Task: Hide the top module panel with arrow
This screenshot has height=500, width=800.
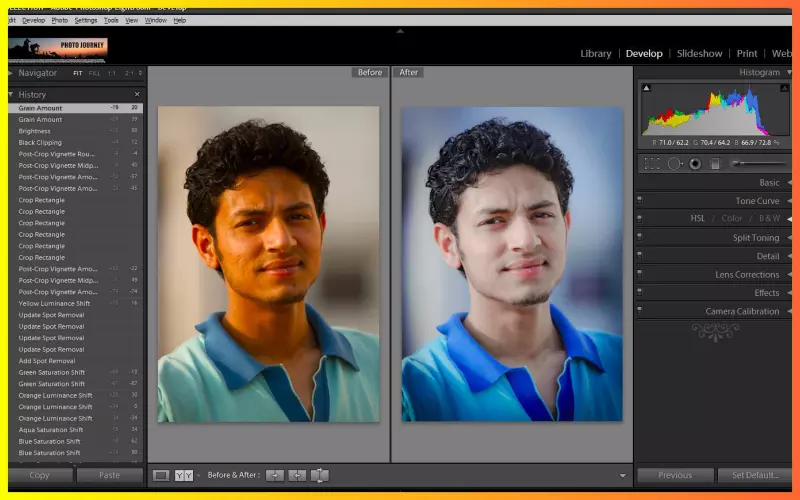Action: pos(400,31)
